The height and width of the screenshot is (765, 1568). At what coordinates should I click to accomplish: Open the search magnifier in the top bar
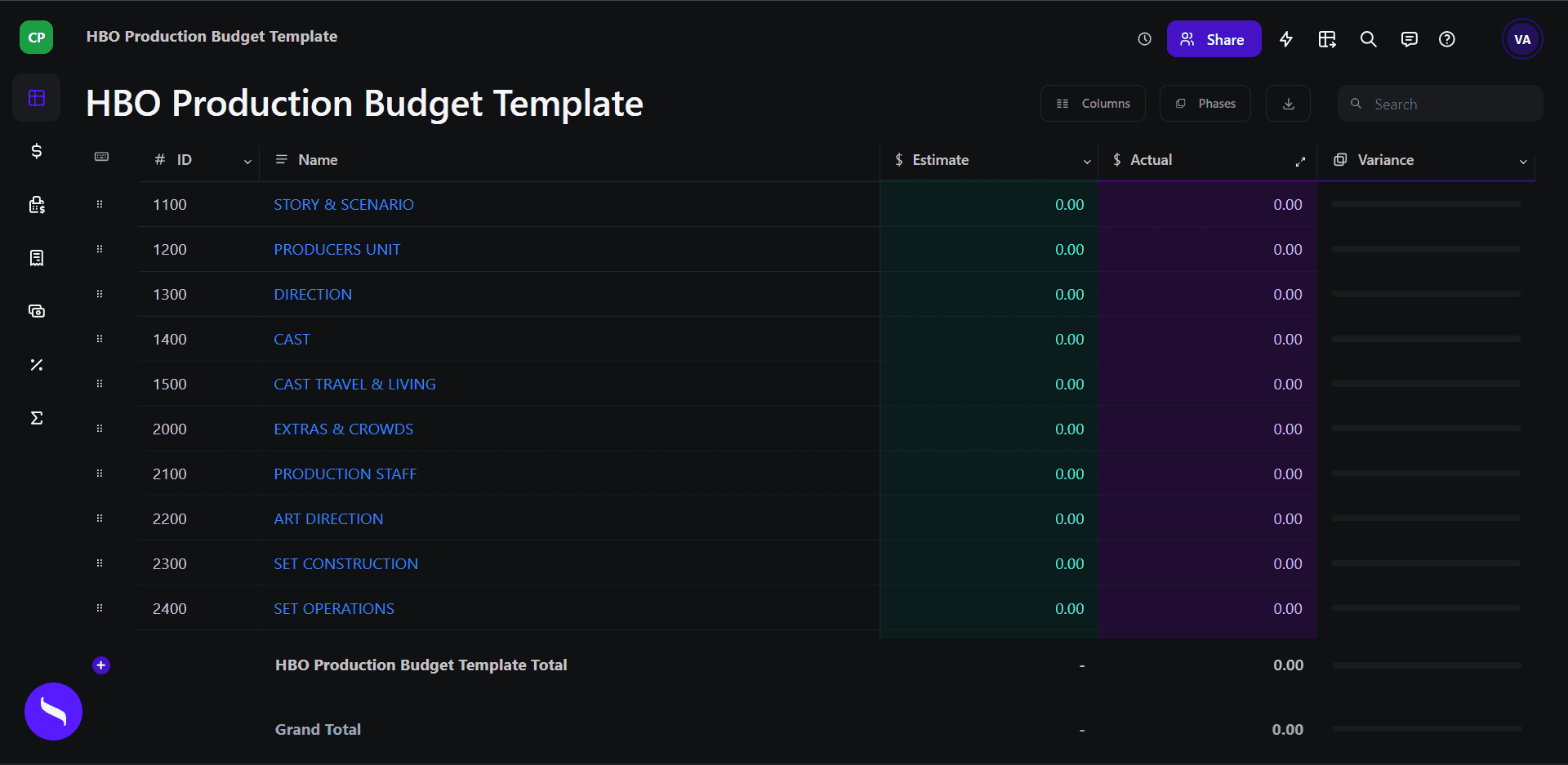(1368, 38)
